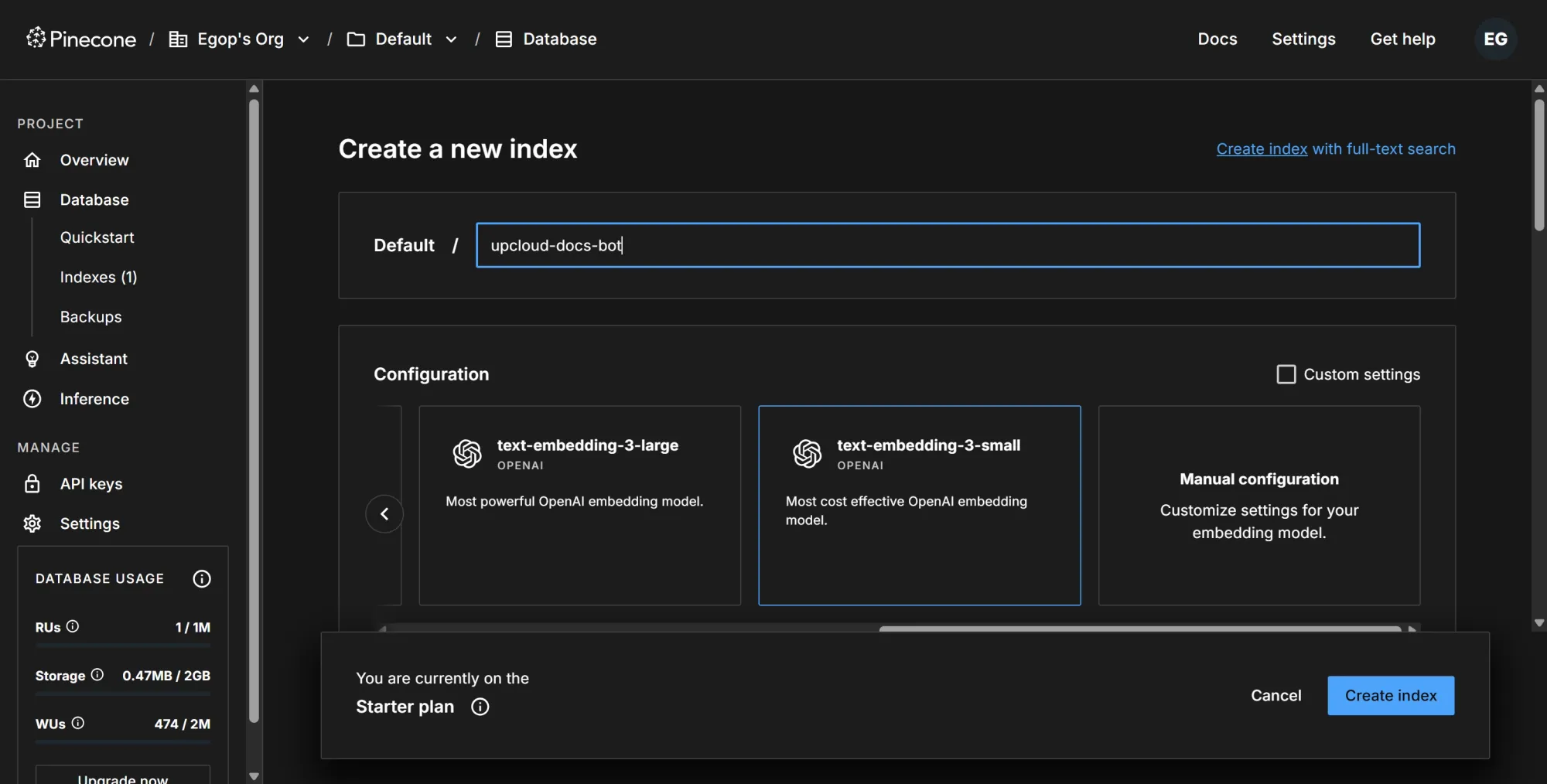Click OpenAI logo on text-embedding-3-large card
The image size is (1547, 784).
pos(467,454)
